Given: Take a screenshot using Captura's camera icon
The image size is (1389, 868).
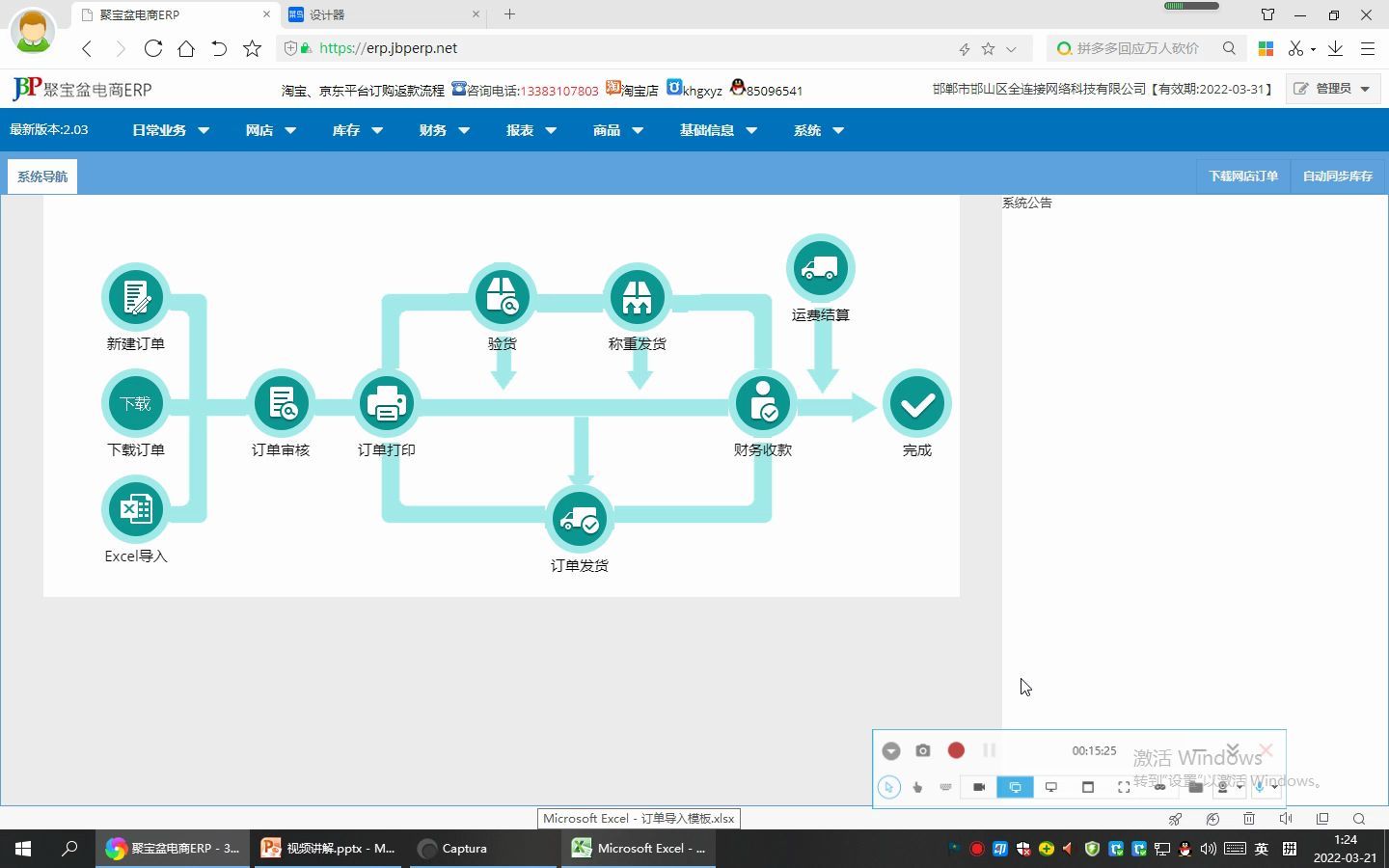Looking at the screenshot, I should (x=923, y=750).
